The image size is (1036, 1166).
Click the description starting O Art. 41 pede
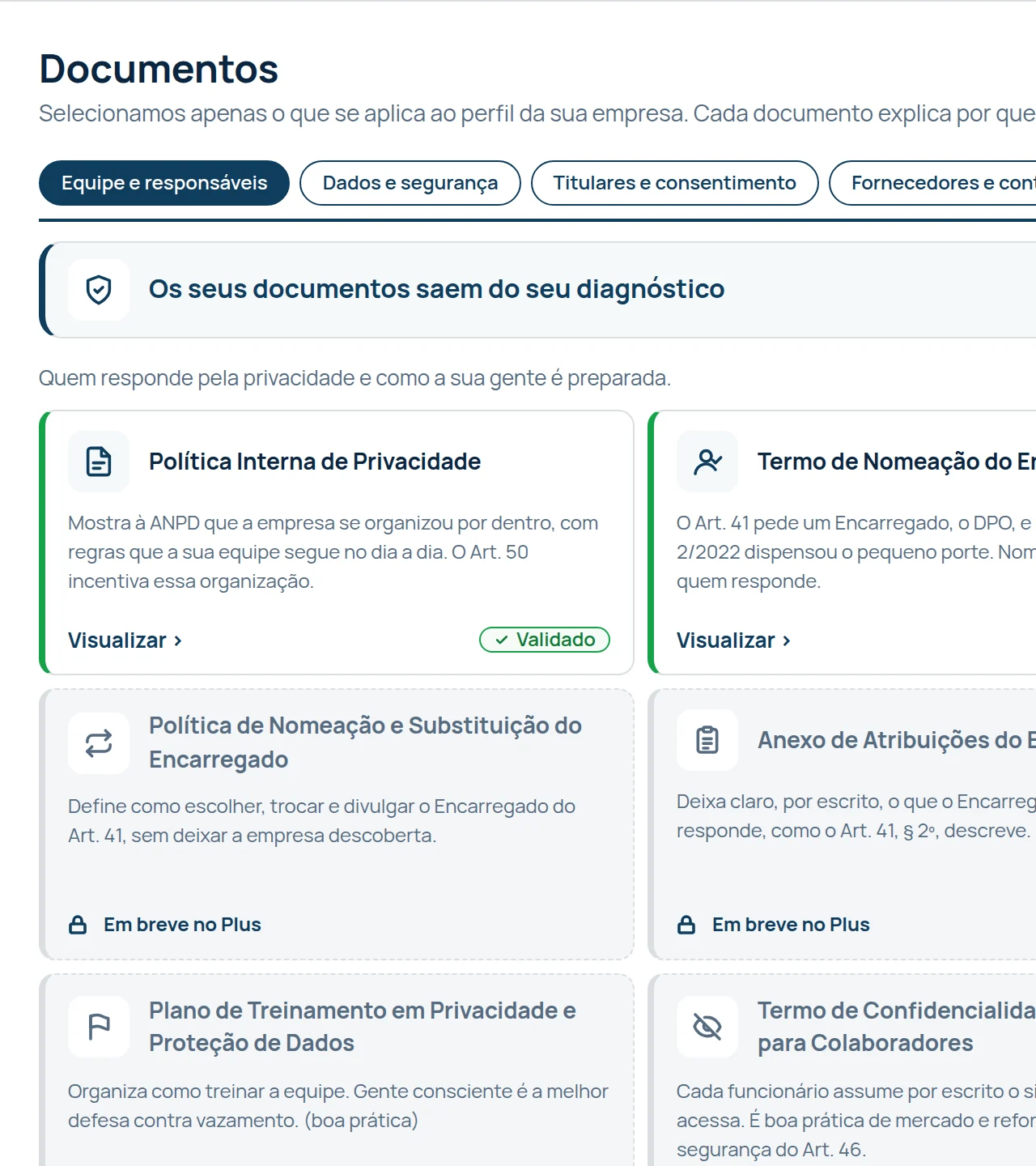click(856, 552)
